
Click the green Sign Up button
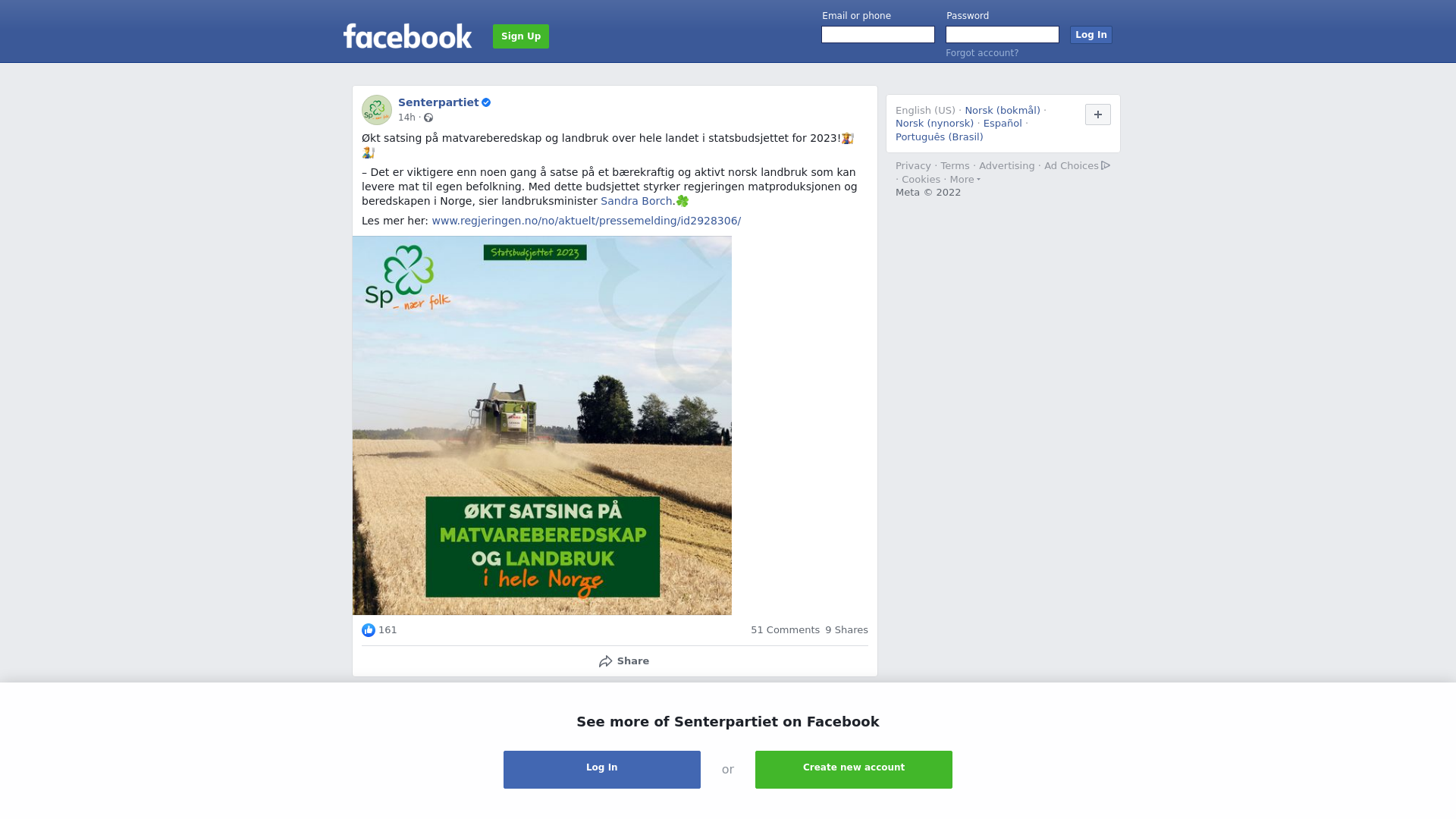click(x=521, y=36)
